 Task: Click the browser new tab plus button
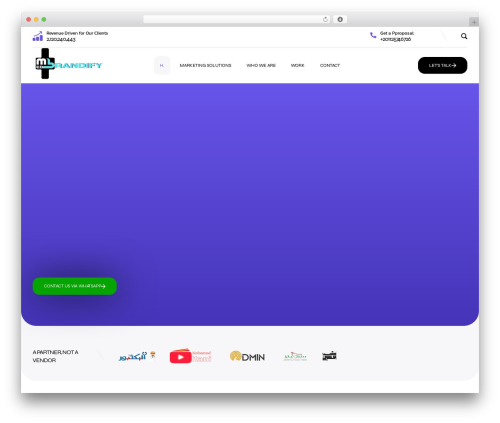click(x=474, y=22)
